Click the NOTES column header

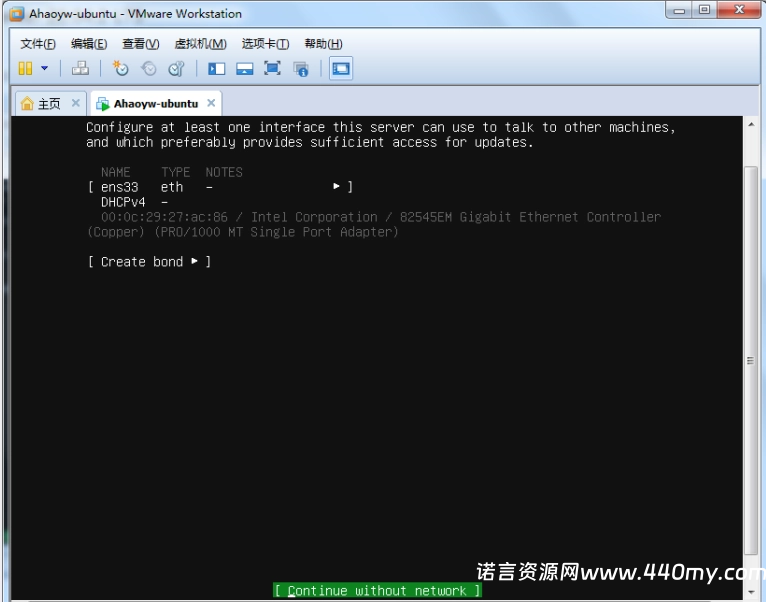tap(224, 172)
